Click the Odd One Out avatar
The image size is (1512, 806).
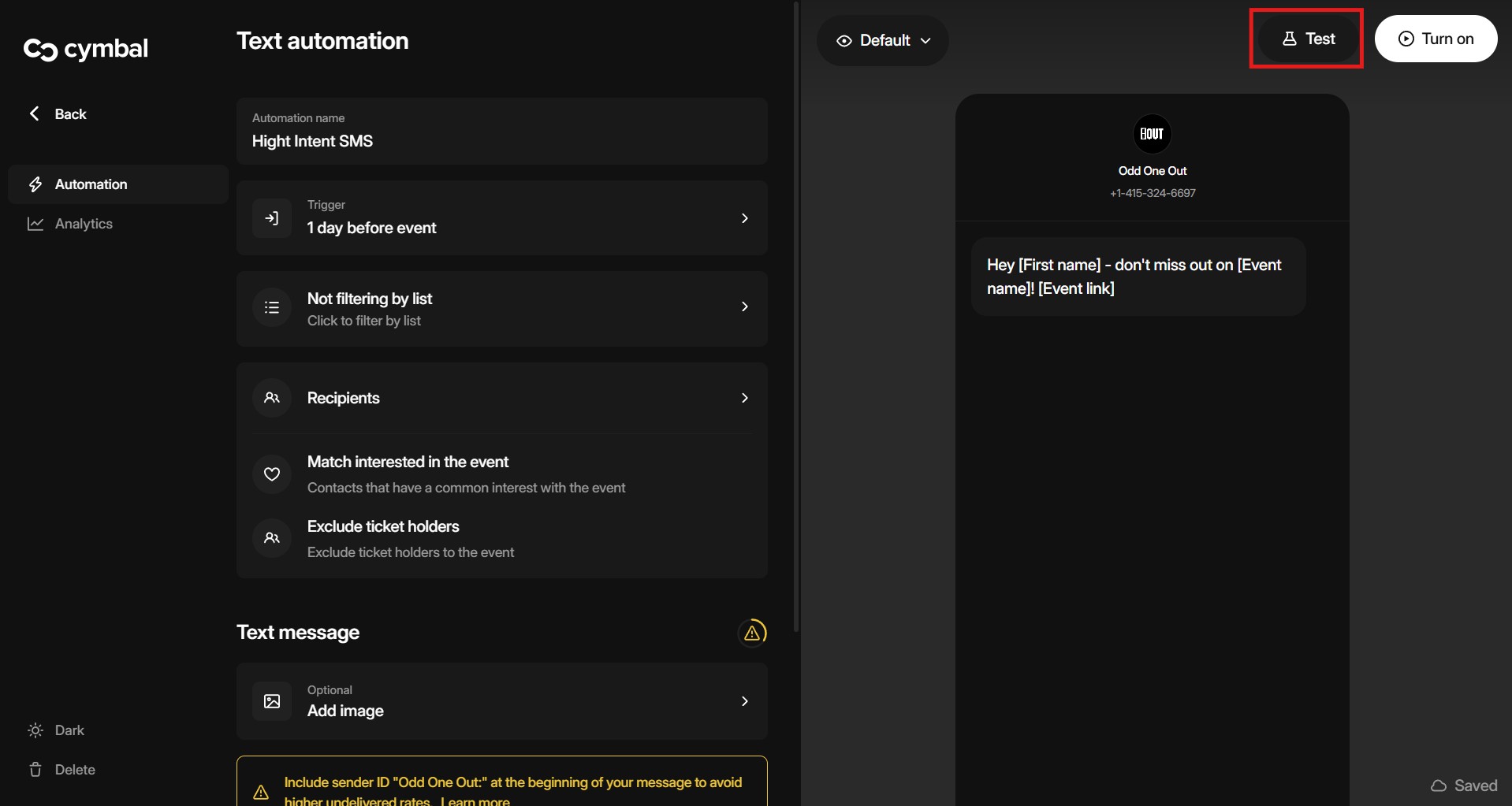pos(1152,134)
